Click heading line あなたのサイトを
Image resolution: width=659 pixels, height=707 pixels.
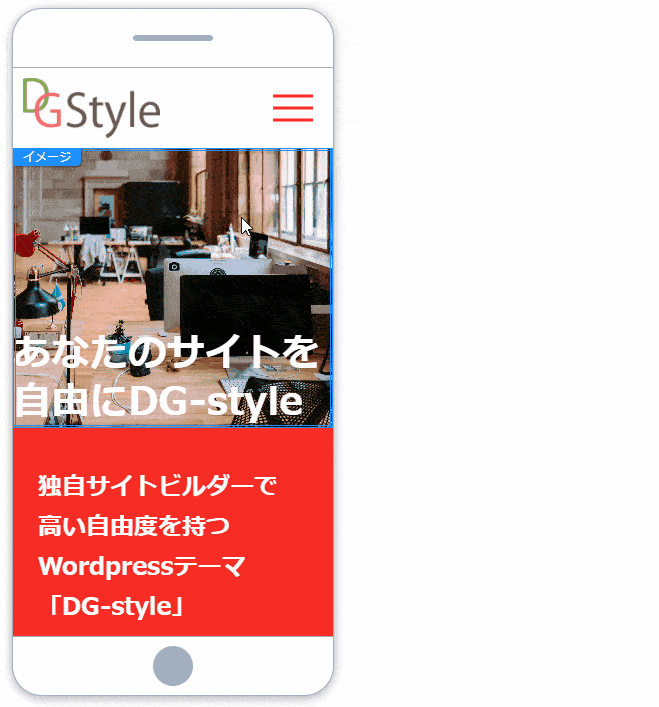click(166, 354)
